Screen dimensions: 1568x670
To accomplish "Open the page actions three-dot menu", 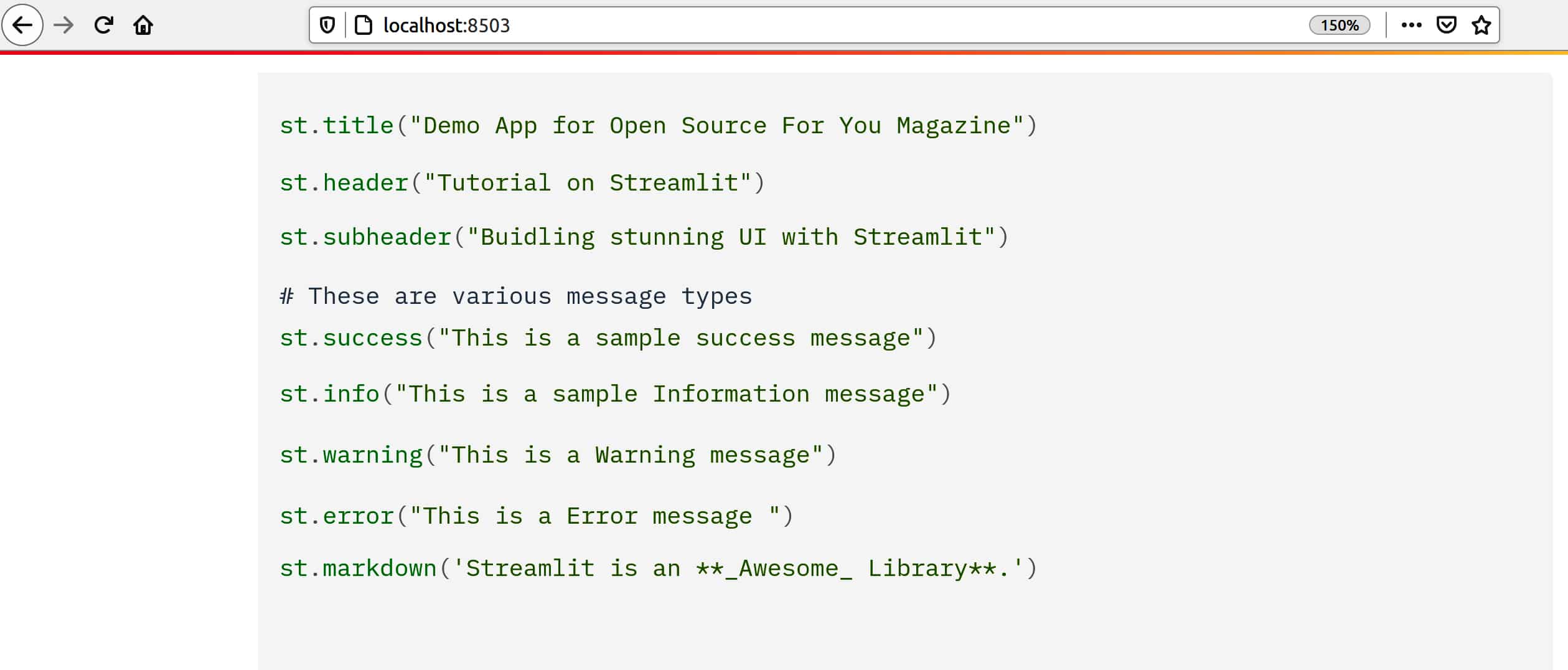I will pyautogui.click(x=1411, y=26).
